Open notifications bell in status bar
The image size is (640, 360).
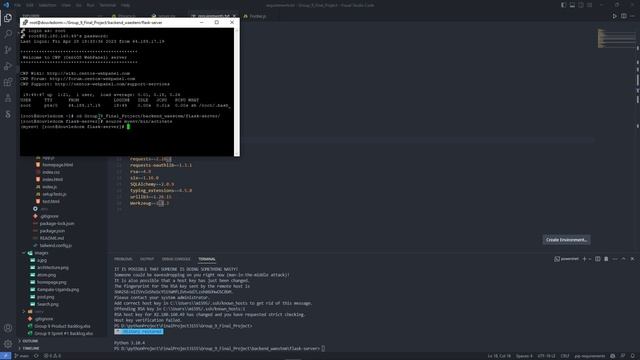[633, 356]
